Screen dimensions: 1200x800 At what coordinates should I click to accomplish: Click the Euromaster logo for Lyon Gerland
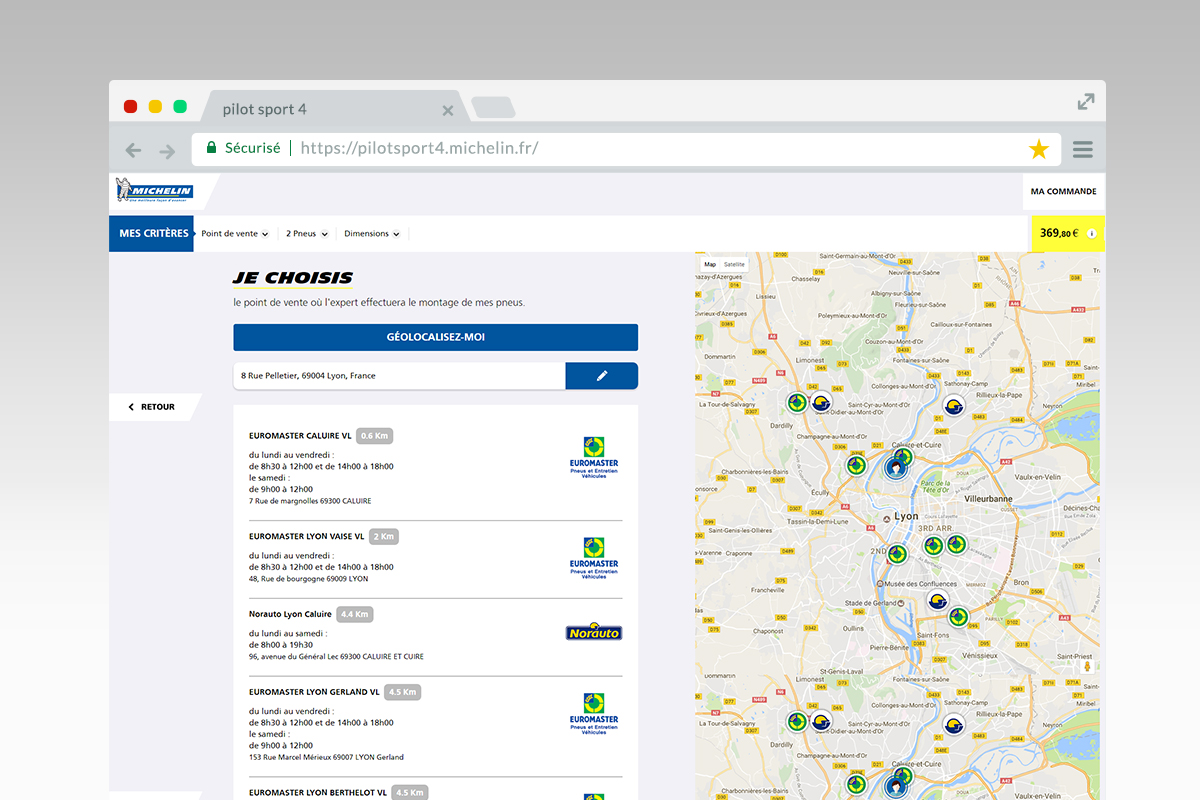(x=594, y=714)
